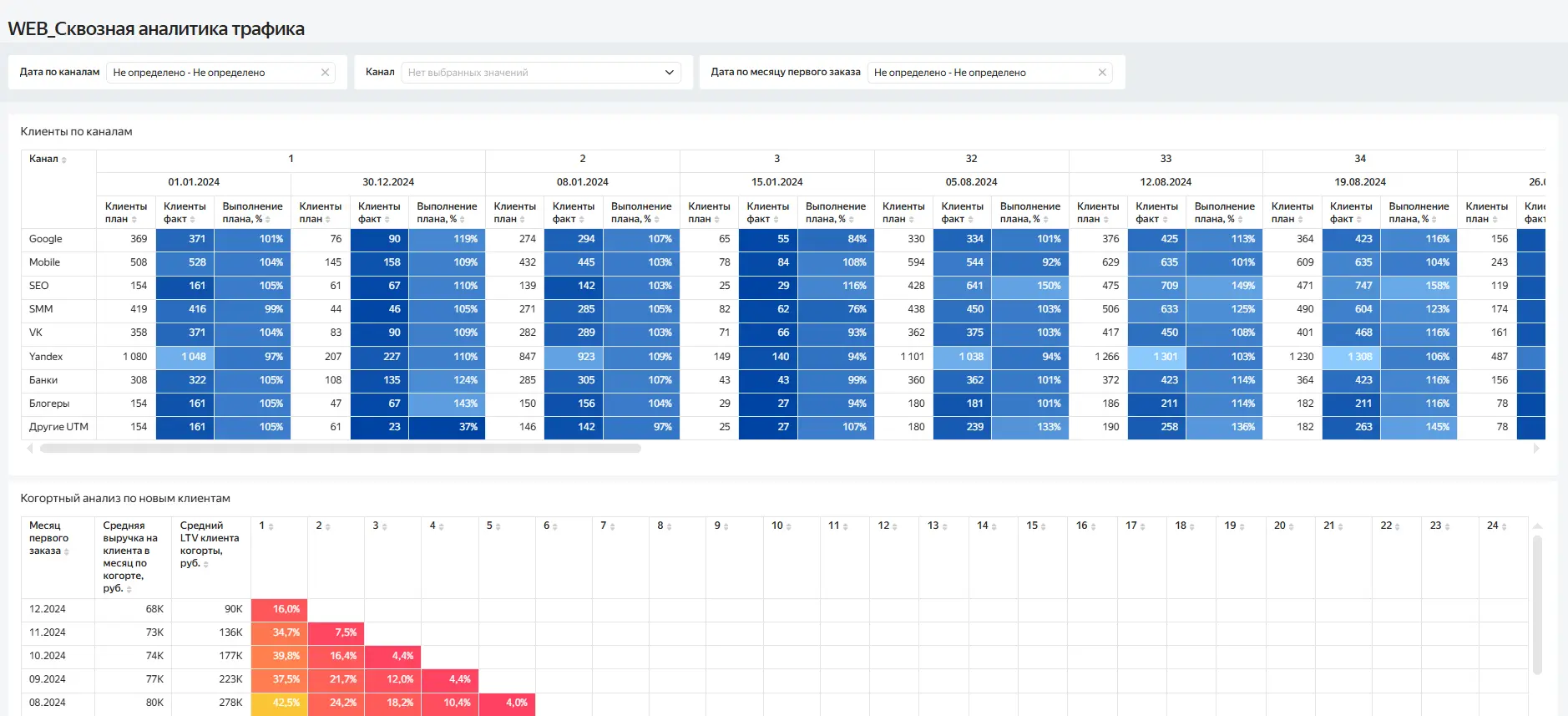The height and width of the screenshot is (716, 1568).
Task: Click the '37%' plan completion cell
Action: click(x=447, y=427)
